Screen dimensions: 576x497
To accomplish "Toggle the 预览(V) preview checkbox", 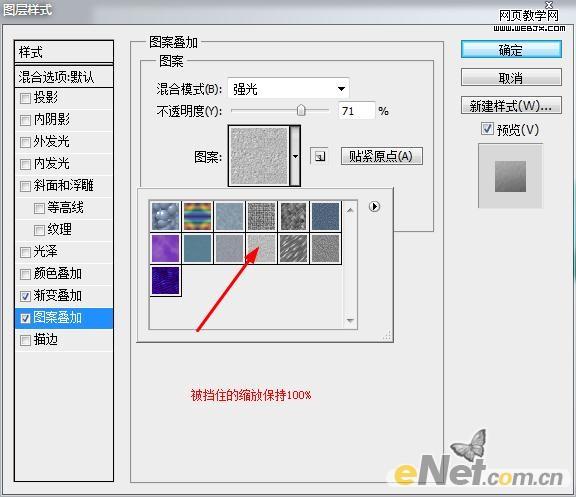I will (487, 129).
